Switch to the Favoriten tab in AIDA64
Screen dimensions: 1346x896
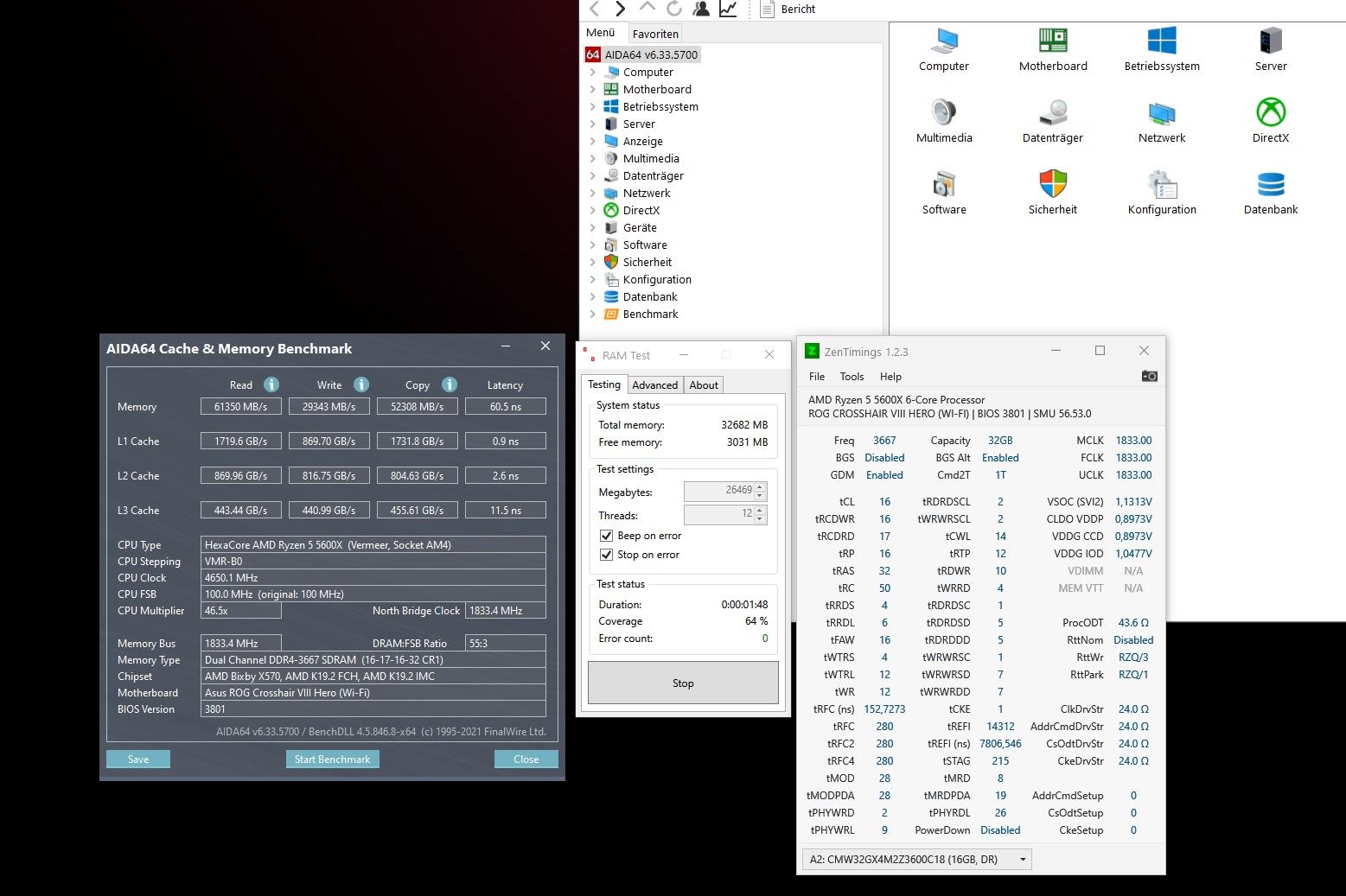click(x=655, y=34)
